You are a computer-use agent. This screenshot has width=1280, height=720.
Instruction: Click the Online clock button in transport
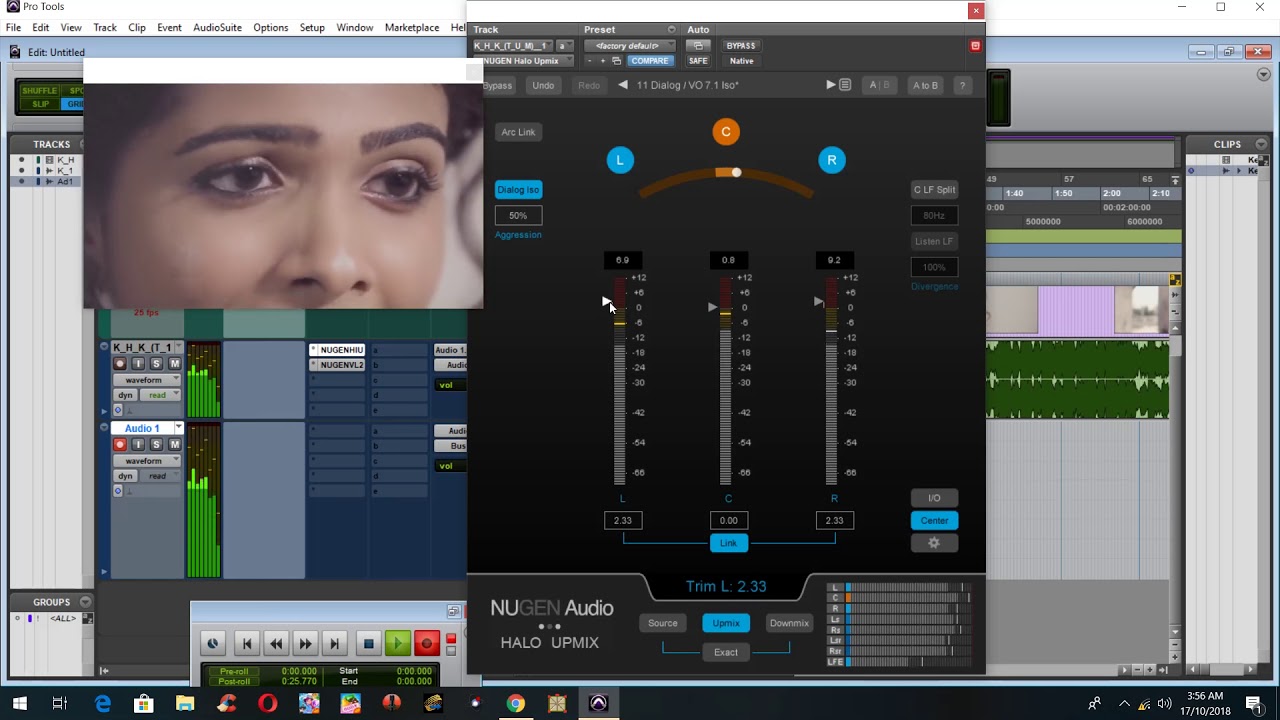tap(212, 644)
